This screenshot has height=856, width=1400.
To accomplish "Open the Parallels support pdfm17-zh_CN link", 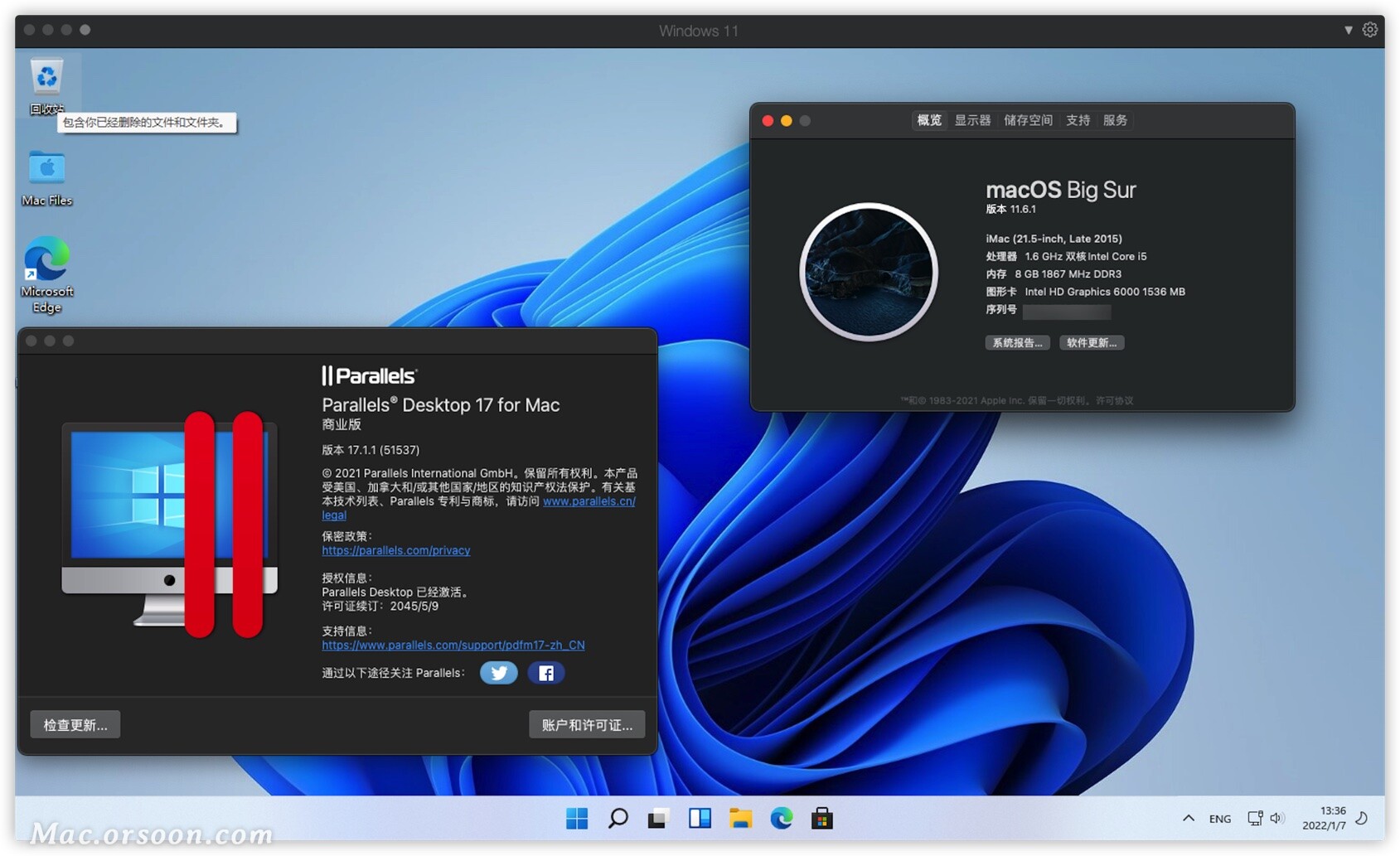I will [x=453, y=645].
